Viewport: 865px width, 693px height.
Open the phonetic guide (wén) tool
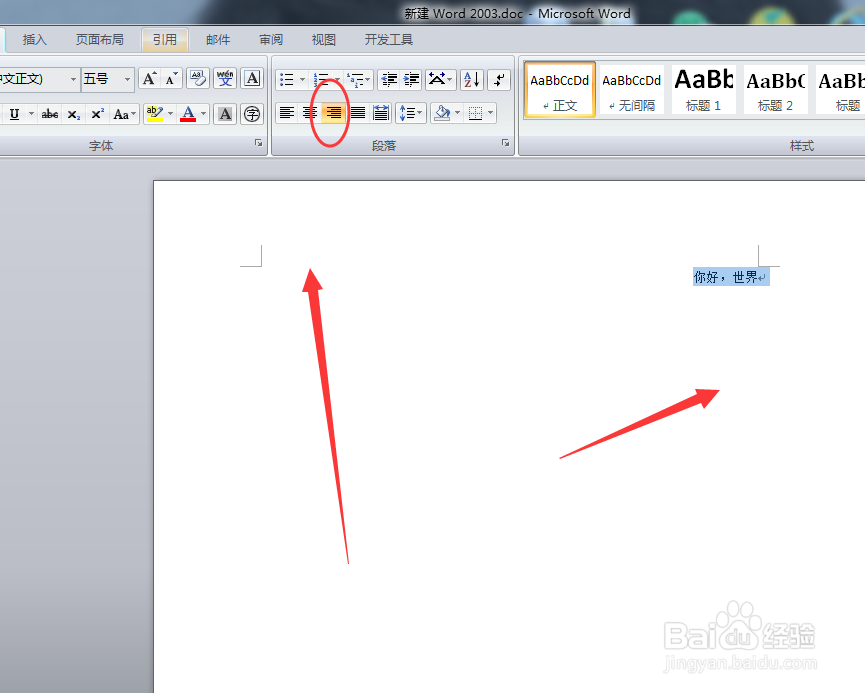click(225, 79)
